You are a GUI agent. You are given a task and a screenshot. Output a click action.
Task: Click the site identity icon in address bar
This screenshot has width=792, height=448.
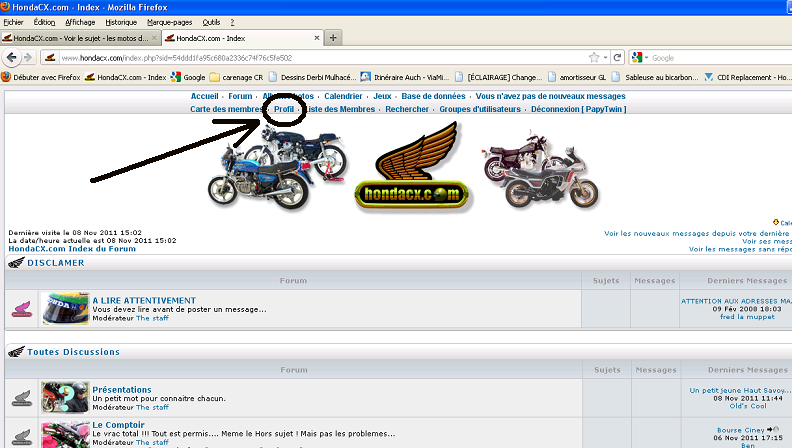50,58
